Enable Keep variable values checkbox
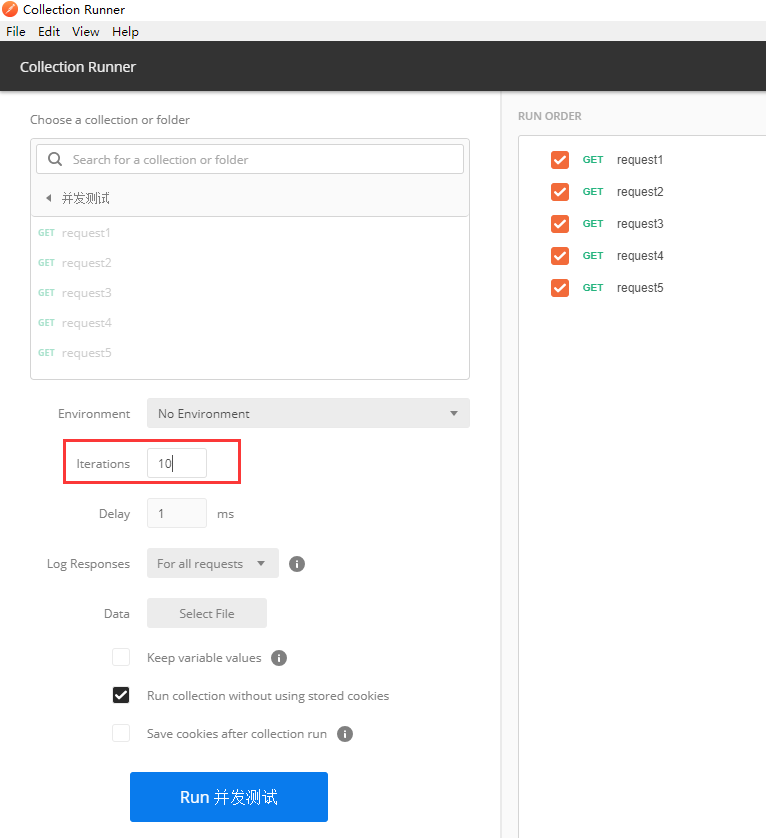Screen dimensions: 766x838 121,658
